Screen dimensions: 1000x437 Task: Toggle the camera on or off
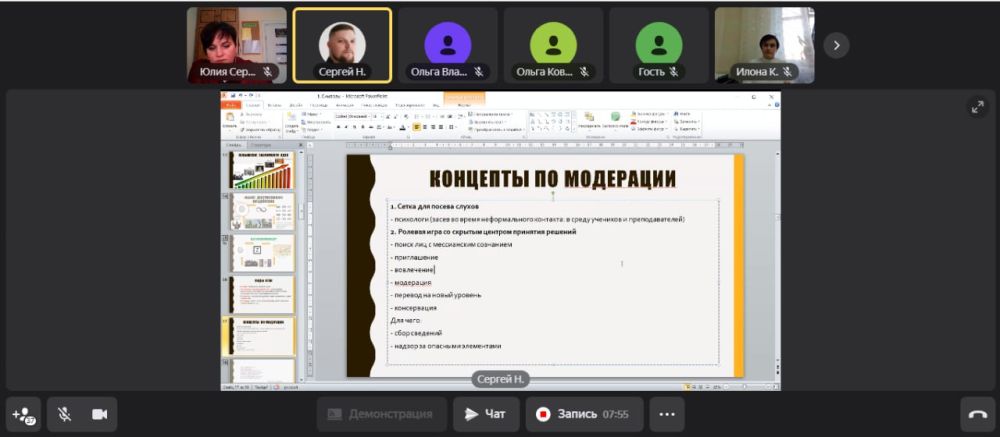coord(99,414)
